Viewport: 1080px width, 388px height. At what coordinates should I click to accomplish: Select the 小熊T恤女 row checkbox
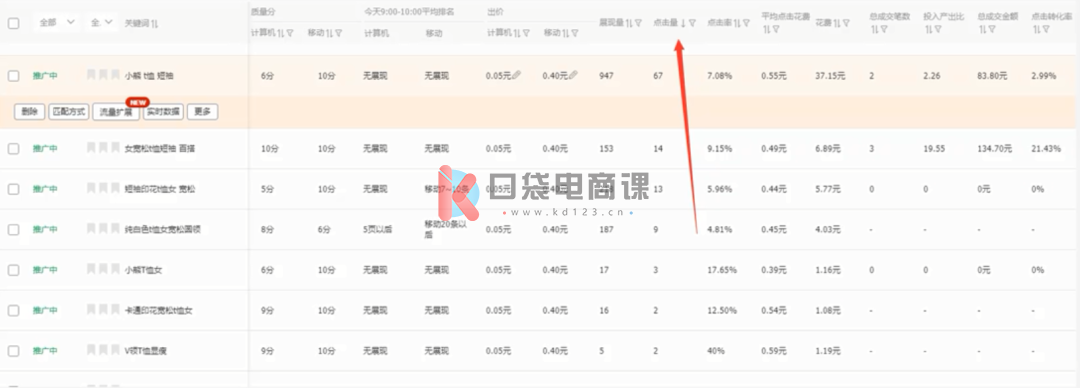[14, 270]
